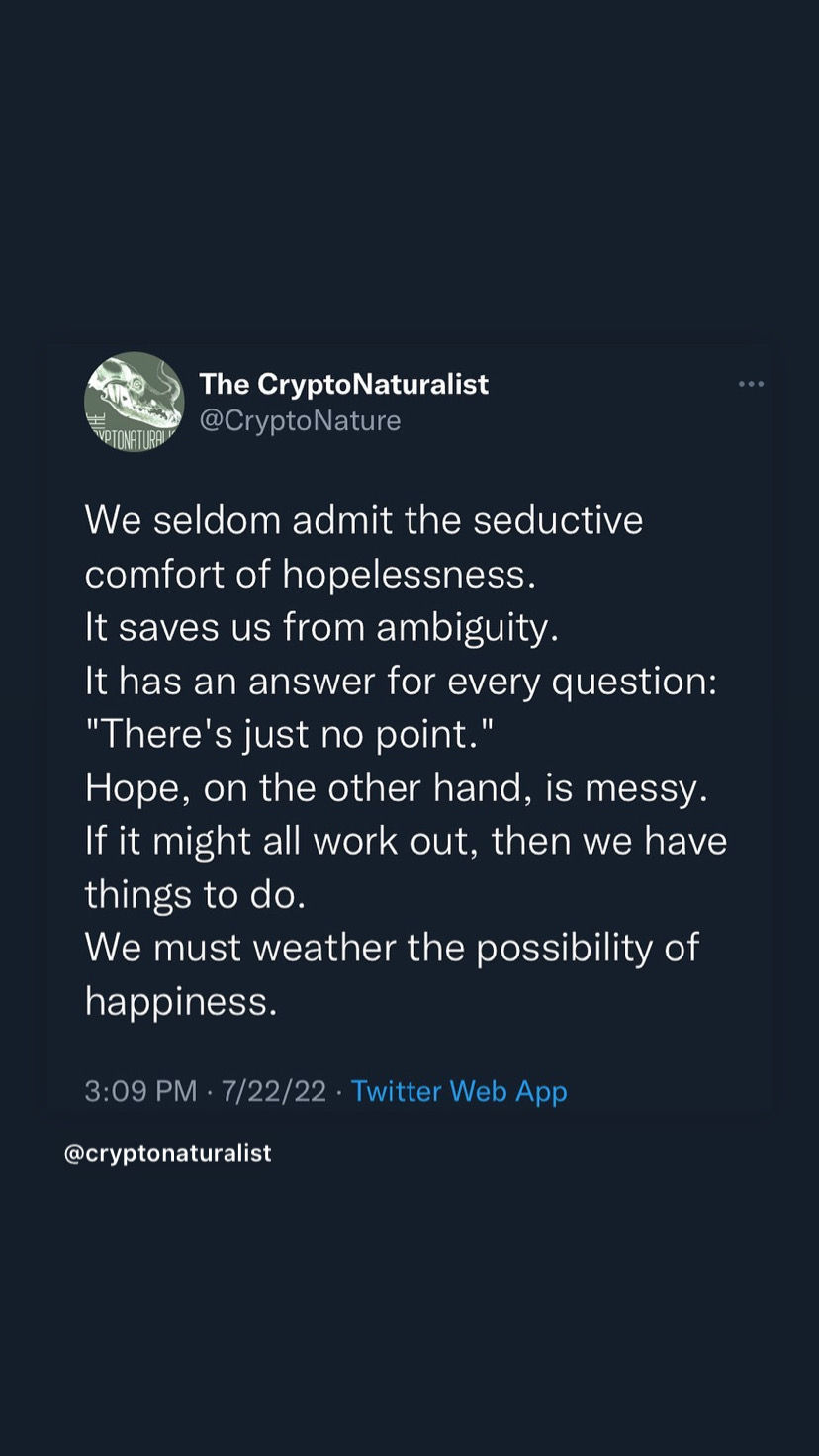This screenshot has width=819, height=1456.
Task: Click "We must weather the possibility of"
Action: pyautogui.click(x=392, y=949)
